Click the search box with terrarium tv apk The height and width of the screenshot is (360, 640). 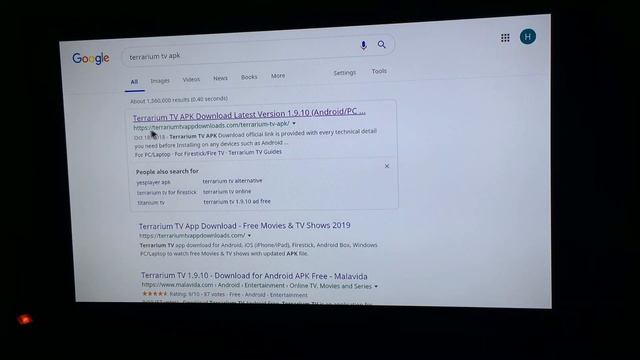[258, 51]
